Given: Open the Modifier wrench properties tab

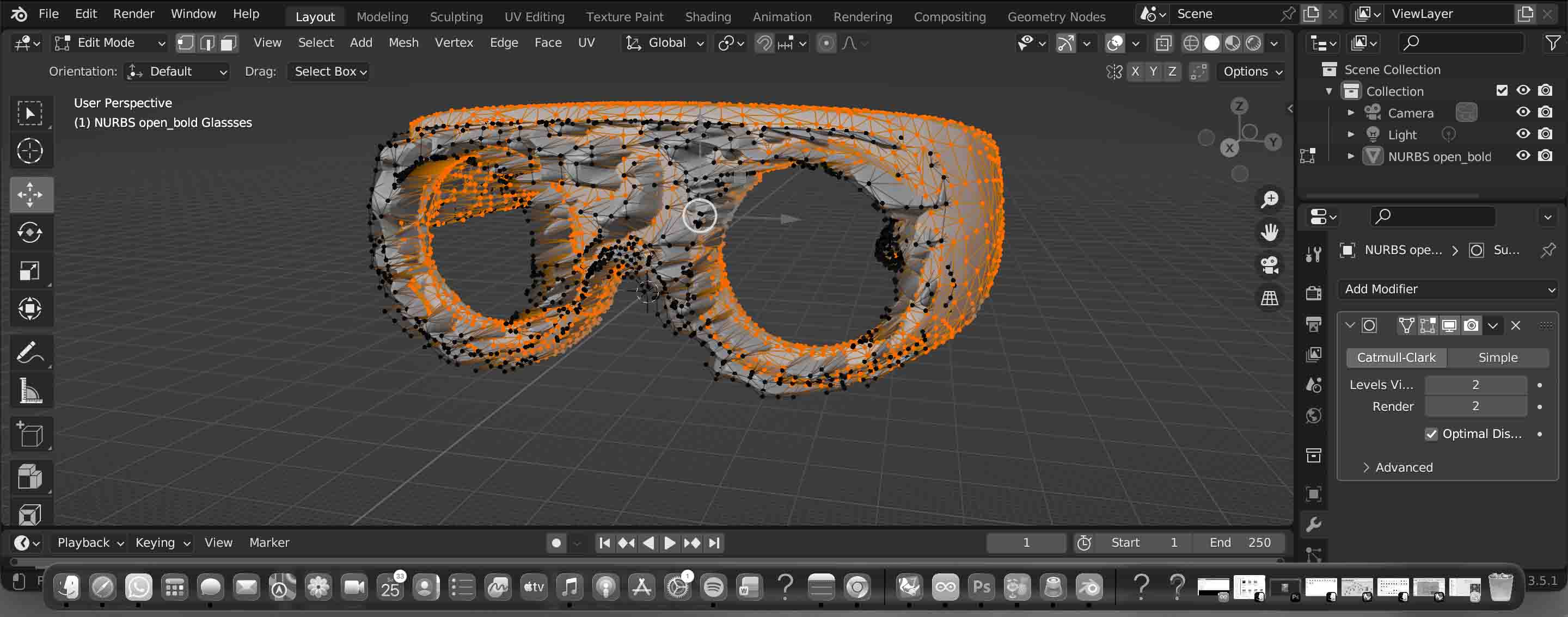Looking at the screenshot, I should point(1314,525).
